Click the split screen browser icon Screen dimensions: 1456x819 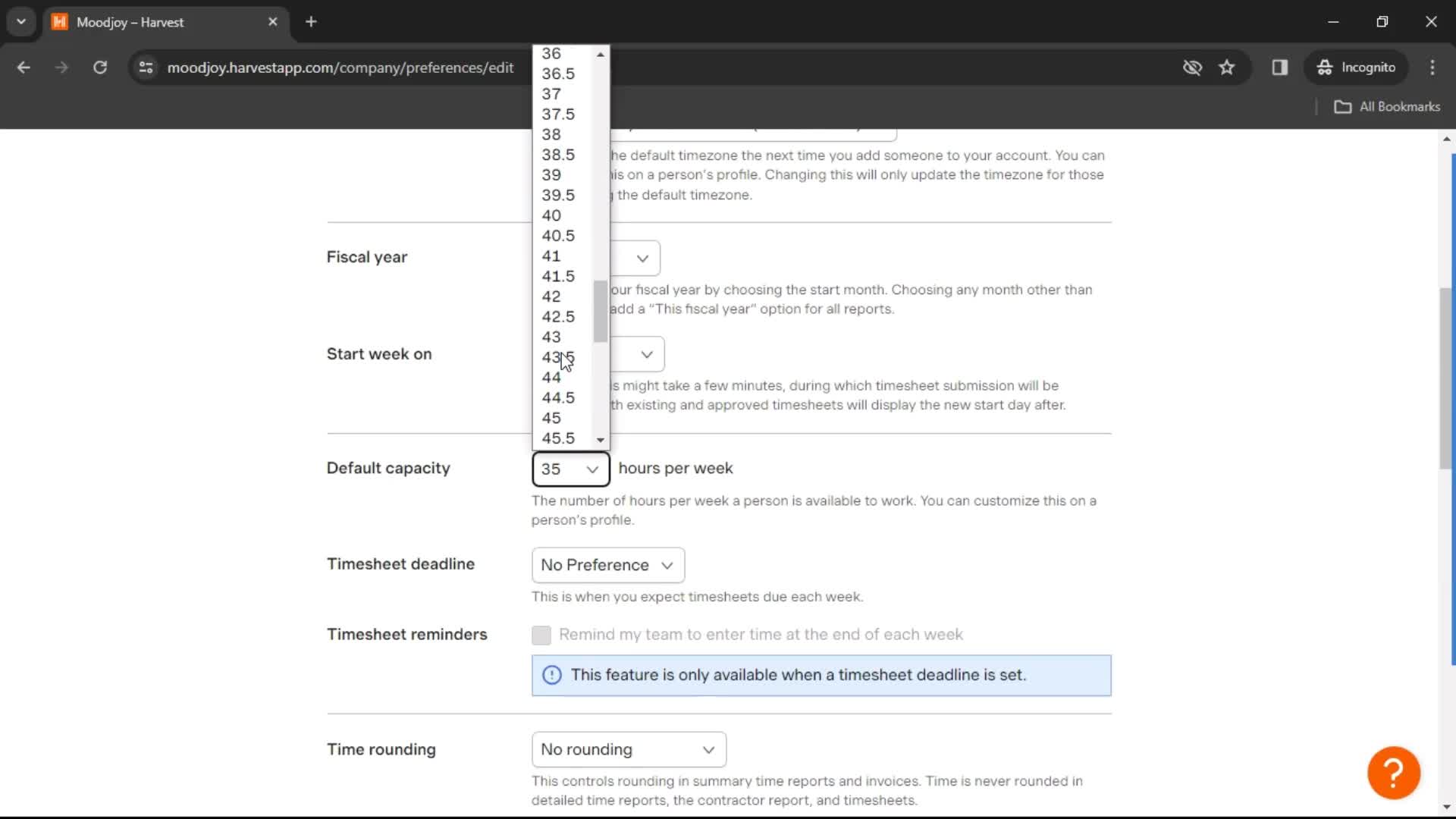[x=1280, y=67]
